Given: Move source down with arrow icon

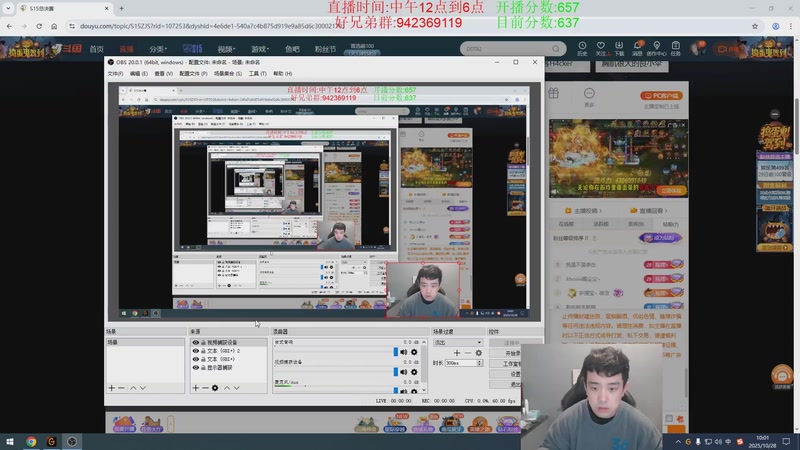Looking at the screenshot, I should coord(237,388).
